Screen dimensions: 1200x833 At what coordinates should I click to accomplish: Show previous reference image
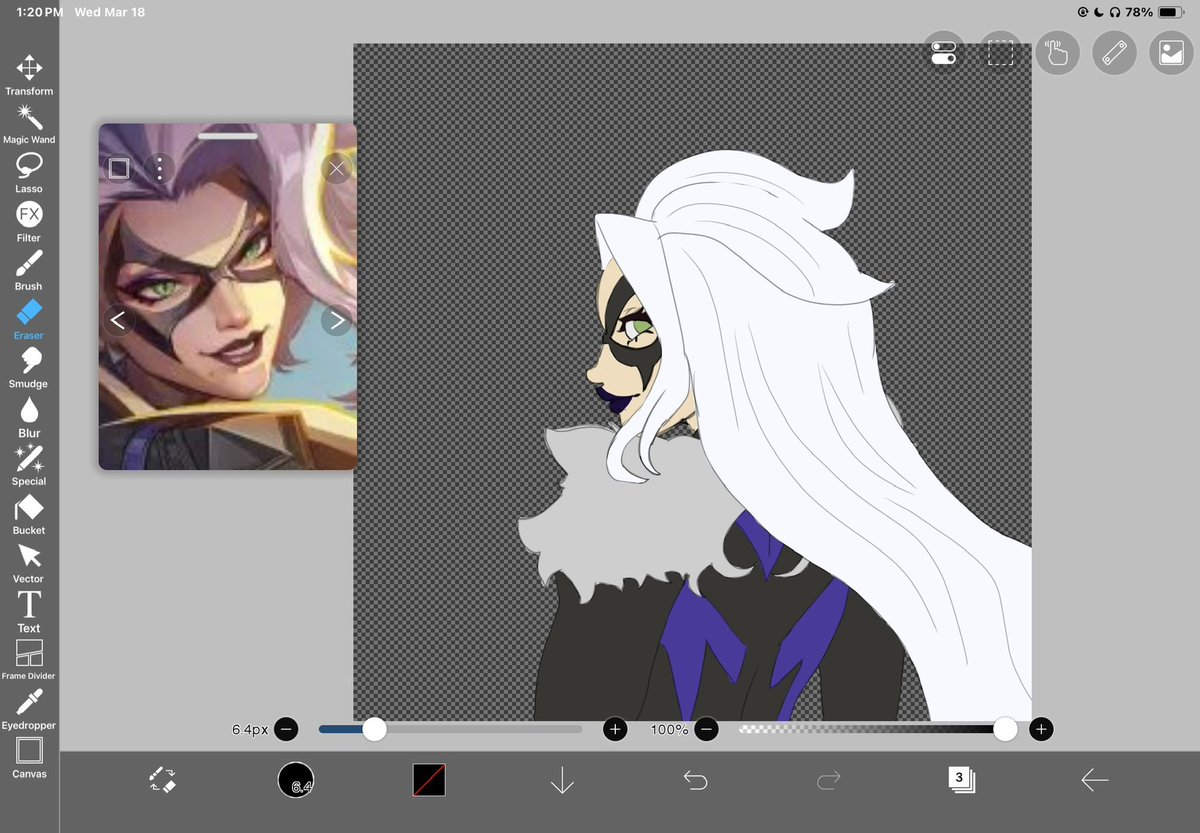118,320
